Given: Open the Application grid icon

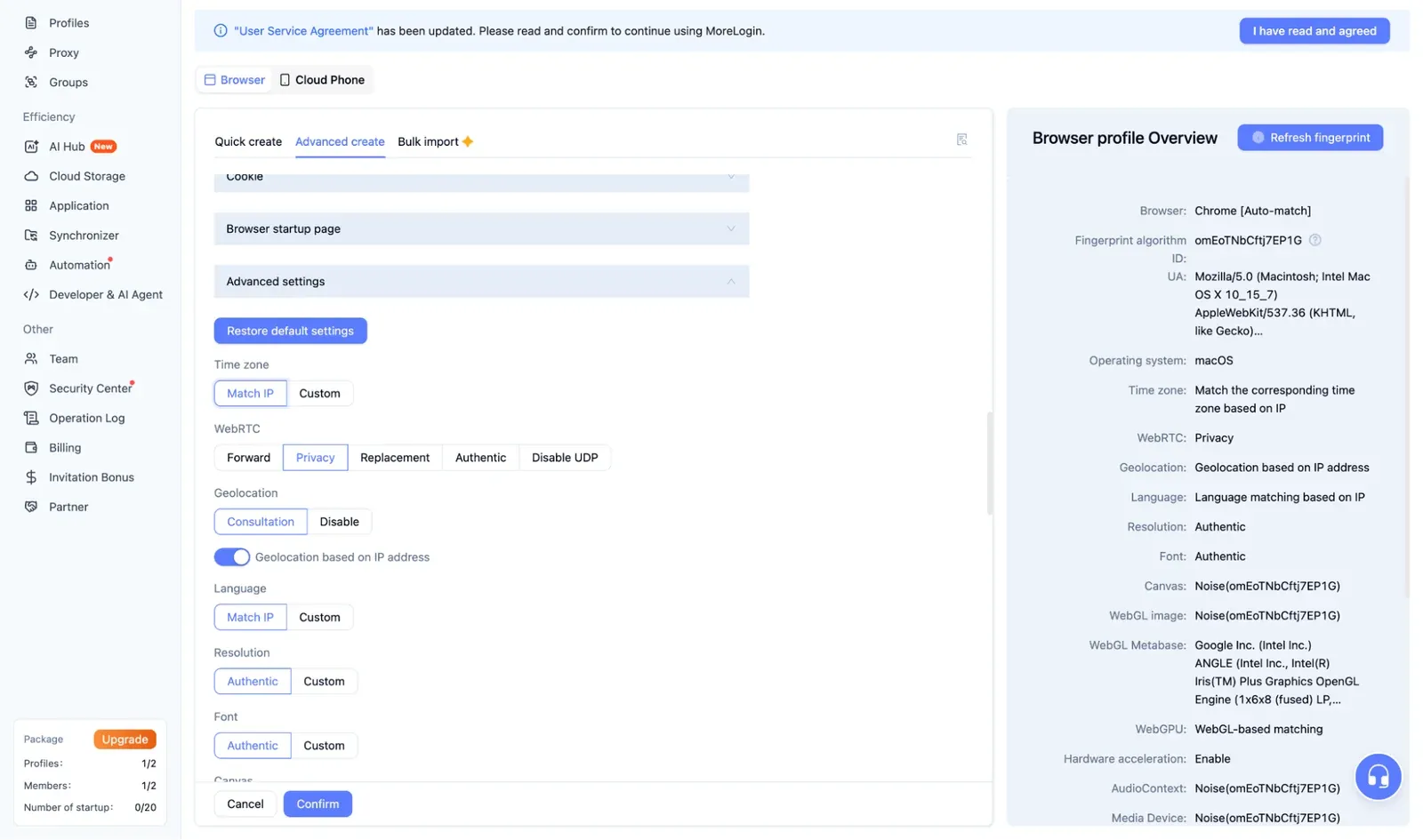Looking at the screenshot, I should tap(31, 205).
